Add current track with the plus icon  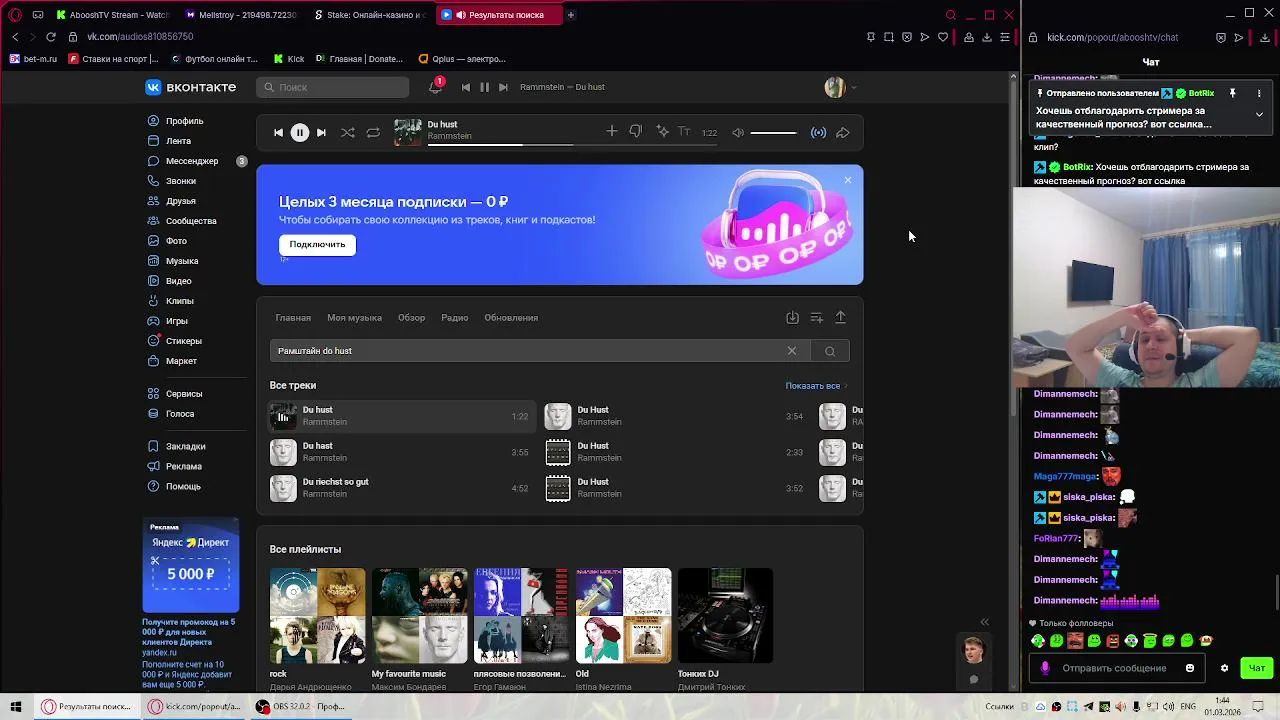pyautogui.click(x=611, y=131)
